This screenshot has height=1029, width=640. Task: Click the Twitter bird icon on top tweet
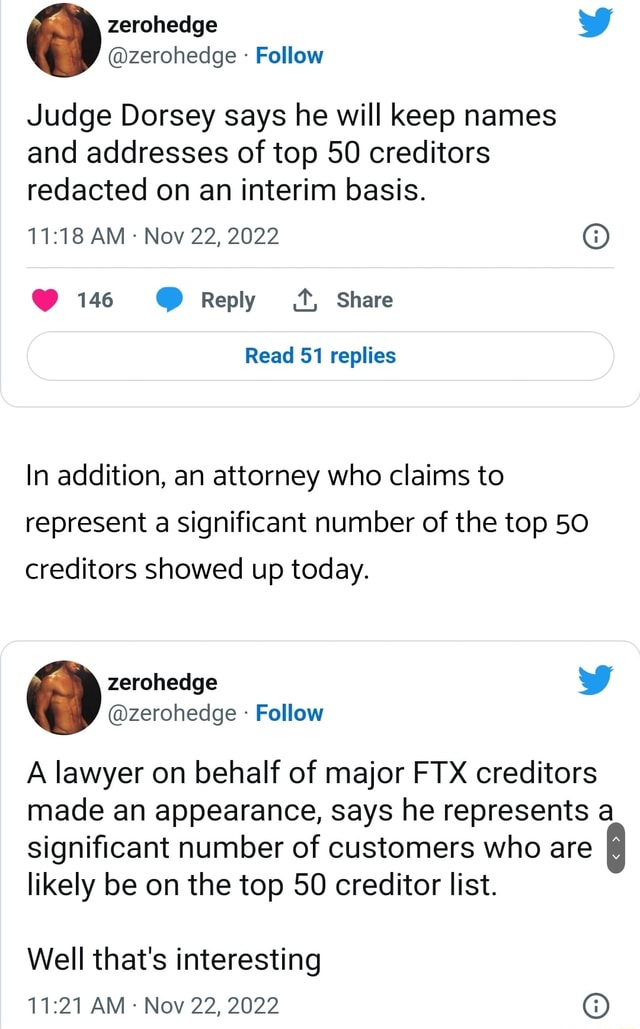click(x=595, y=22)
